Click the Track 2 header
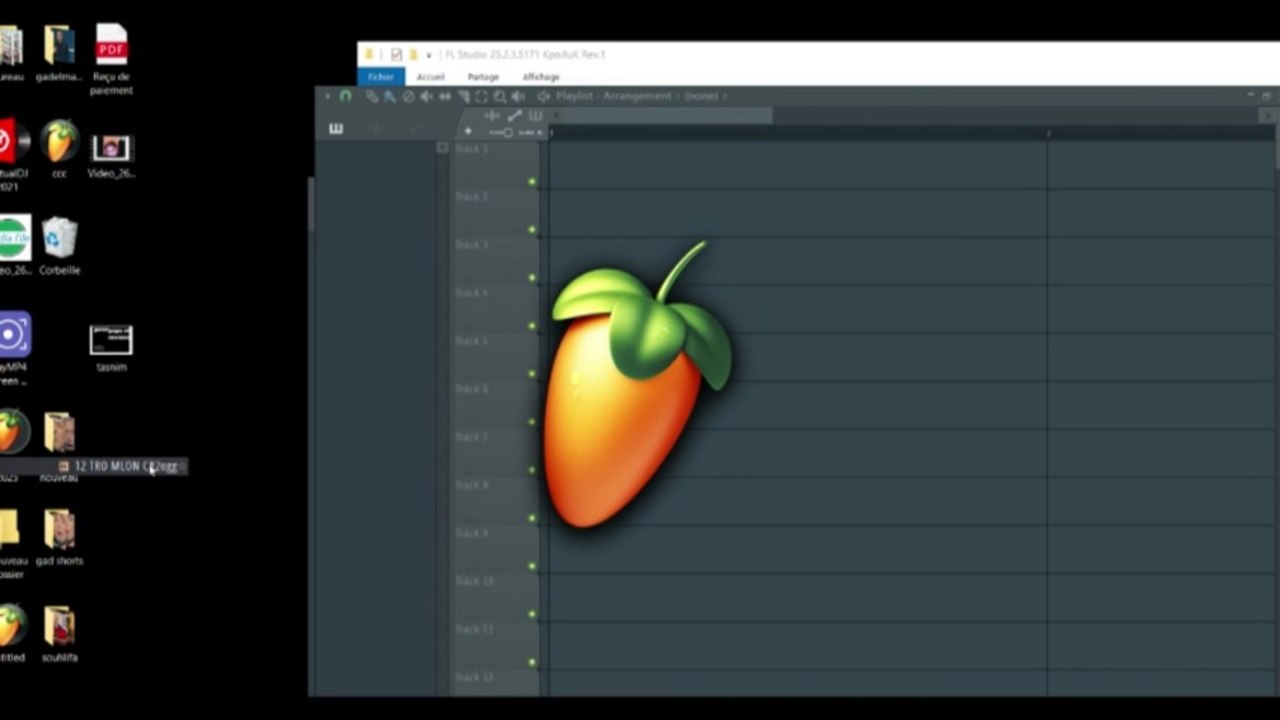The height and width of the screenshot is (720, 1280). click(494, 212)
